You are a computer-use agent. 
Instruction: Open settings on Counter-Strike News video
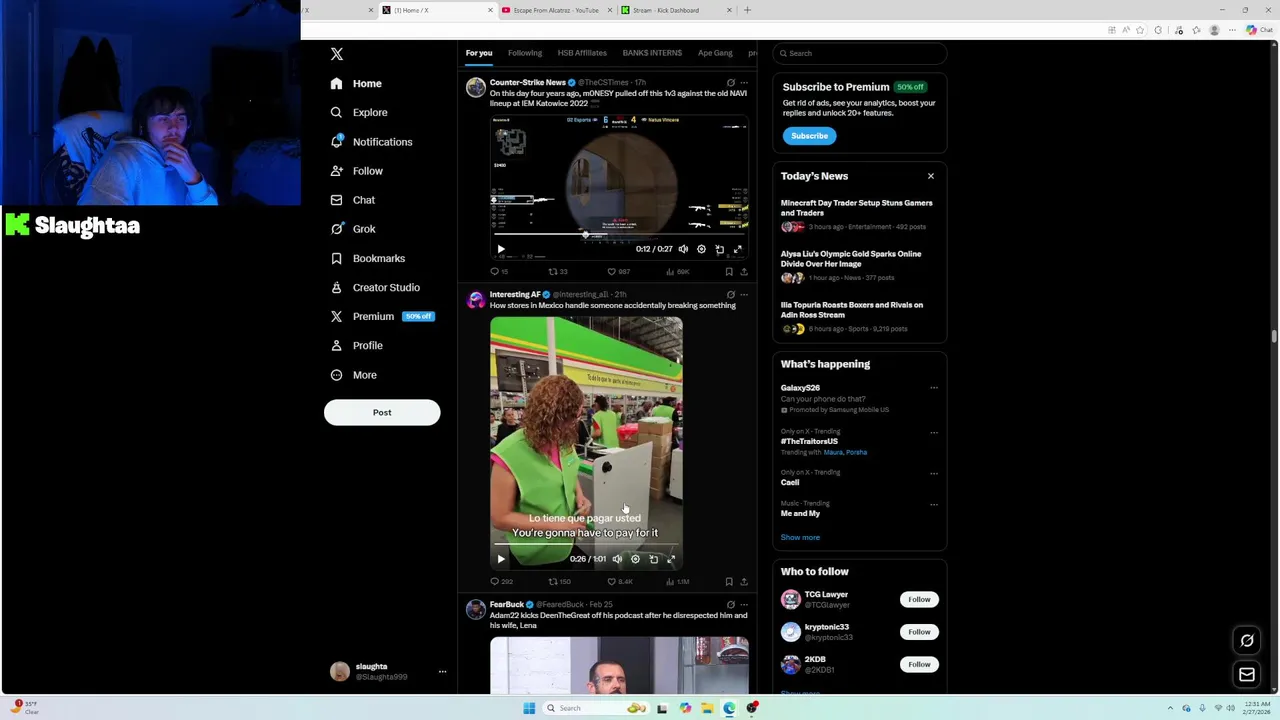point(701,249)
